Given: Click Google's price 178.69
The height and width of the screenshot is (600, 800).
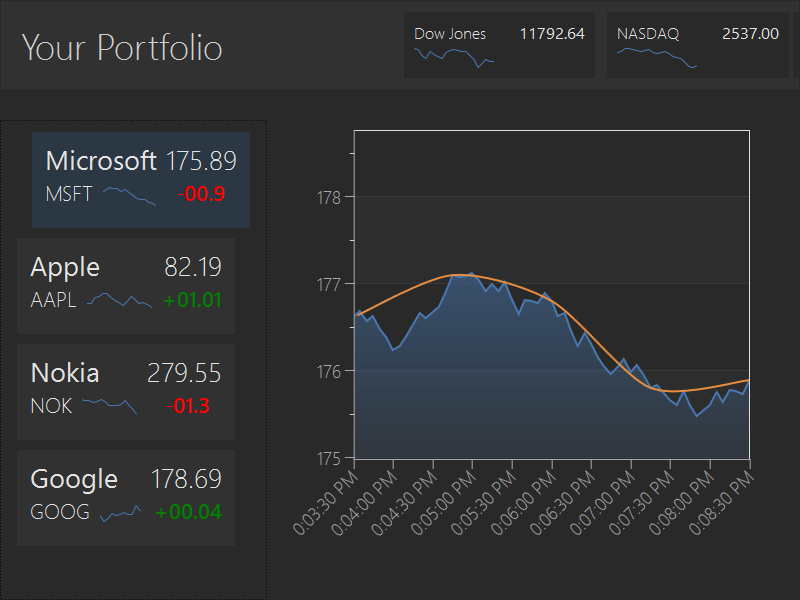Looking at the screenshot, I should click(x=186, y=479).
